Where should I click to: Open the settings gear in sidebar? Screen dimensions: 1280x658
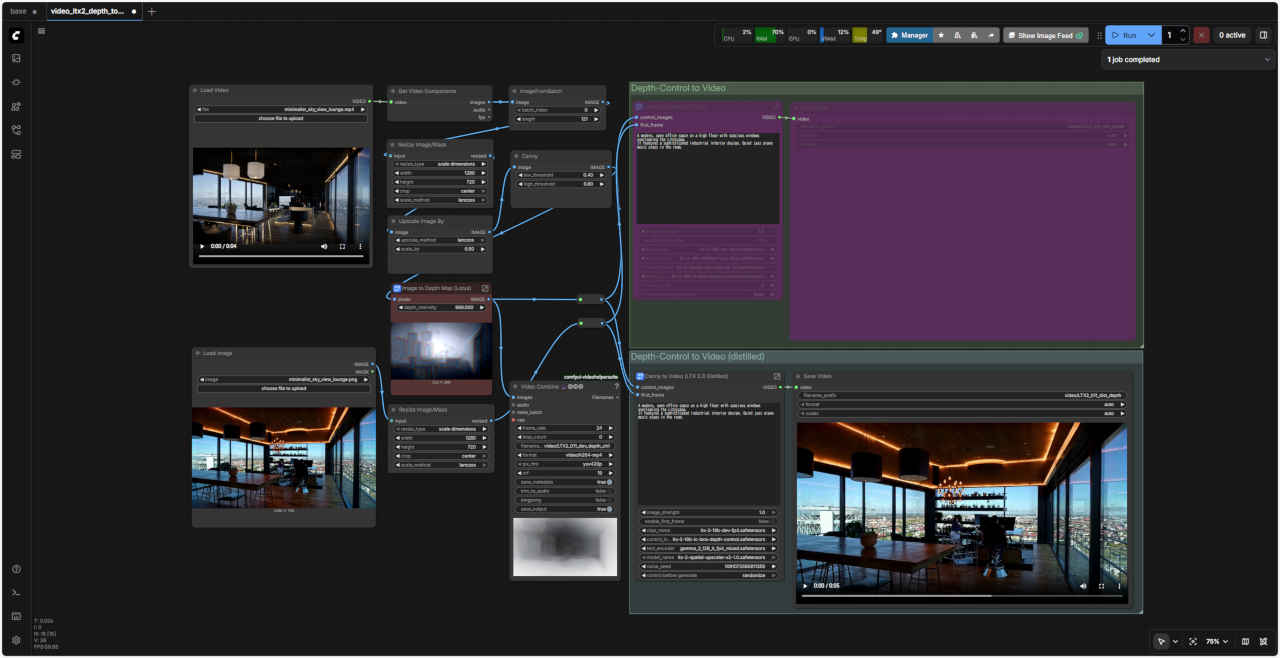(x=16, y=640)
